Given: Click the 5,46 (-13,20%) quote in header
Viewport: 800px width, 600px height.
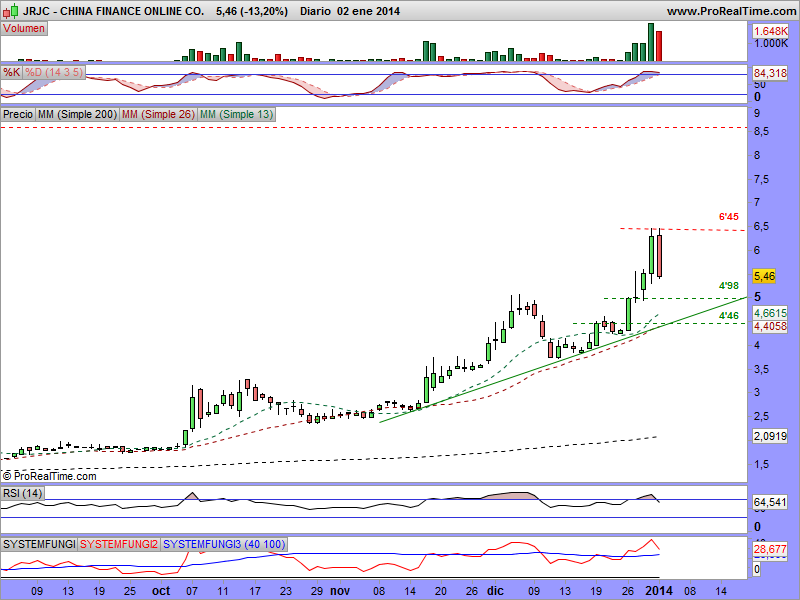Looking at the screenshot, I should coord(252,11).
